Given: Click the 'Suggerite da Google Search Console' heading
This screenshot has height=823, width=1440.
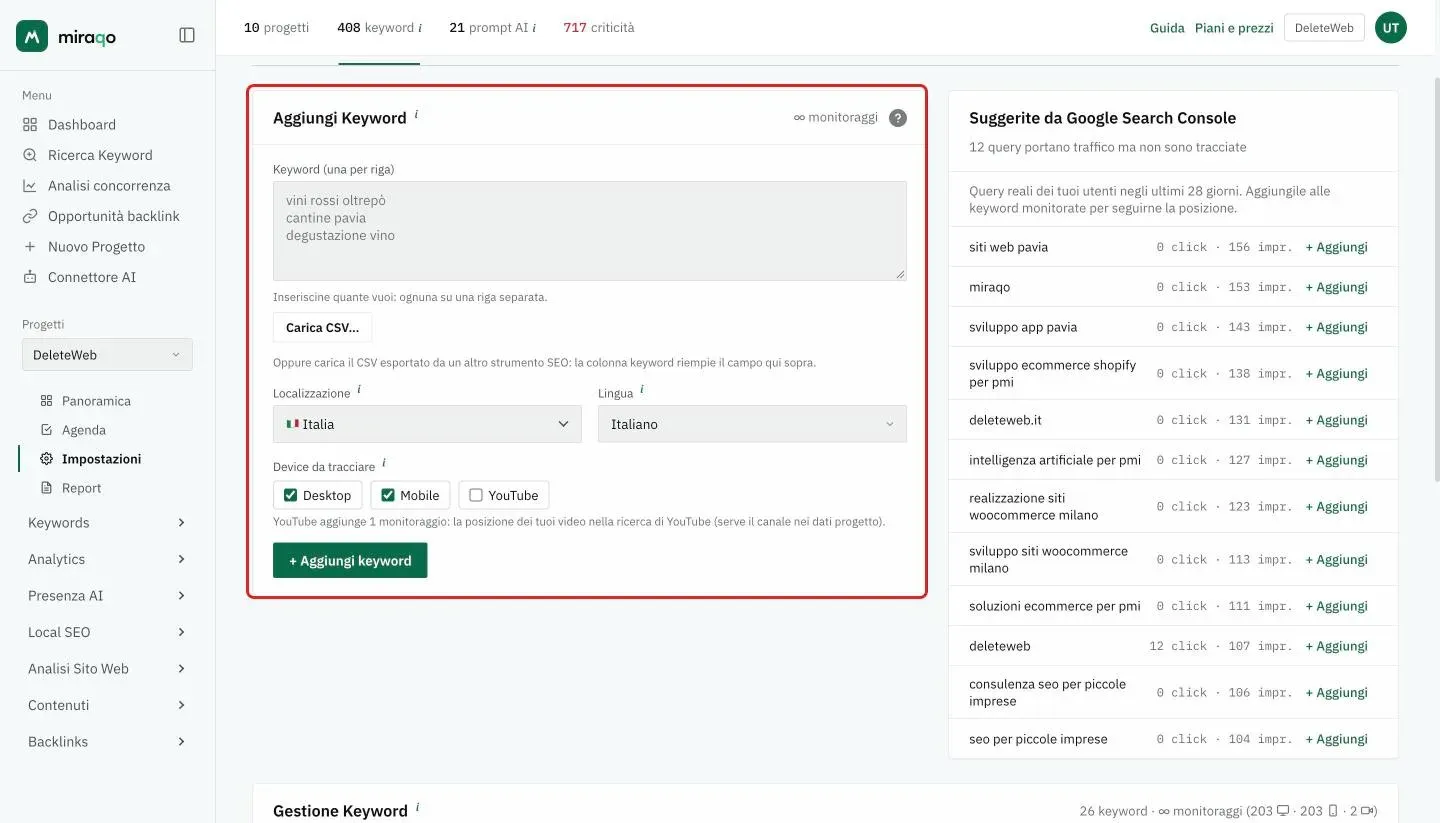Looking at the screenshot, I should (1102, 118).
